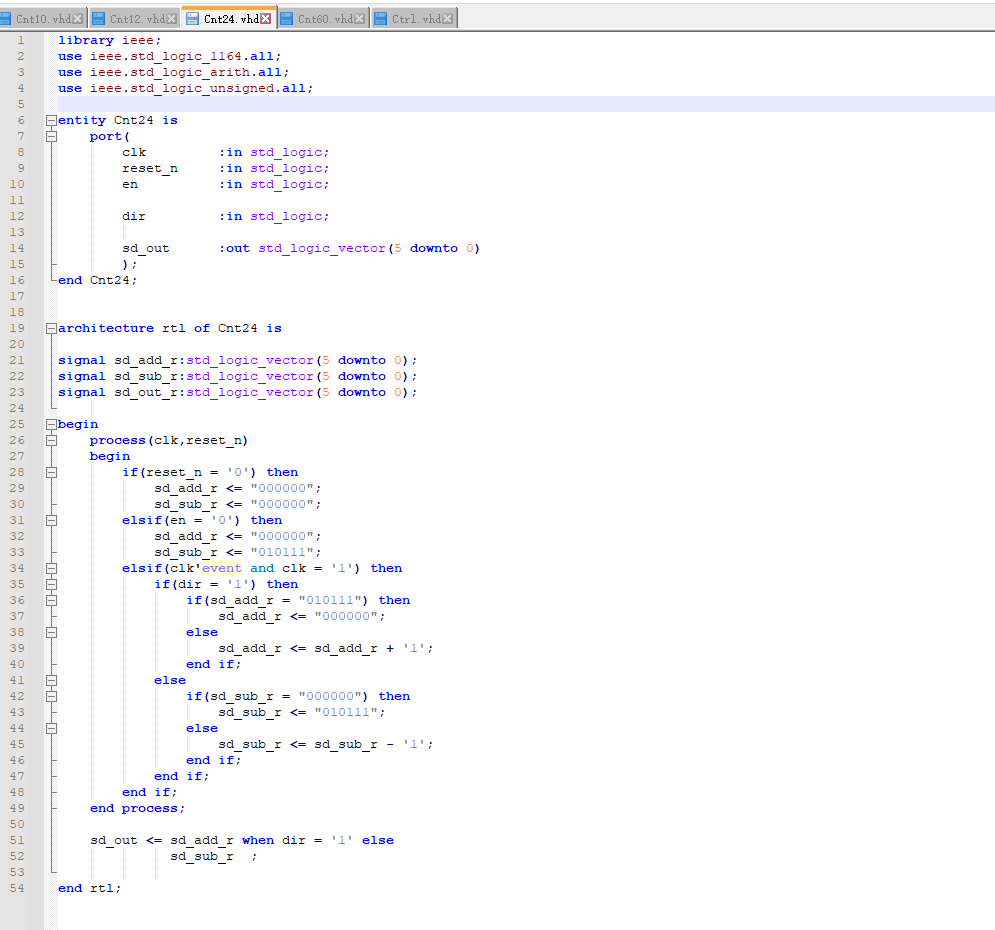The height and width of the screenshot is (930, 995).
Task: Close the Ctrl.vhd tab
Action: tap(448, 19)
